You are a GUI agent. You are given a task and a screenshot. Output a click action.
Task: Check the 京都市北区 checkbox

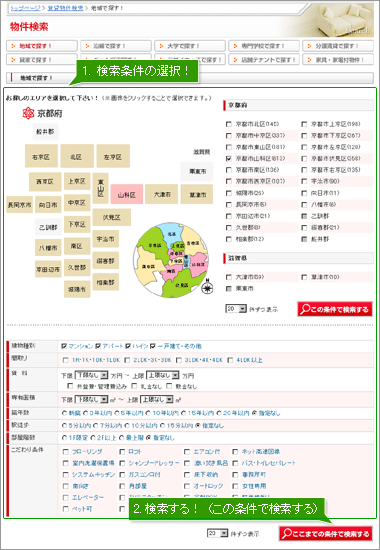(x=229, y=124)
